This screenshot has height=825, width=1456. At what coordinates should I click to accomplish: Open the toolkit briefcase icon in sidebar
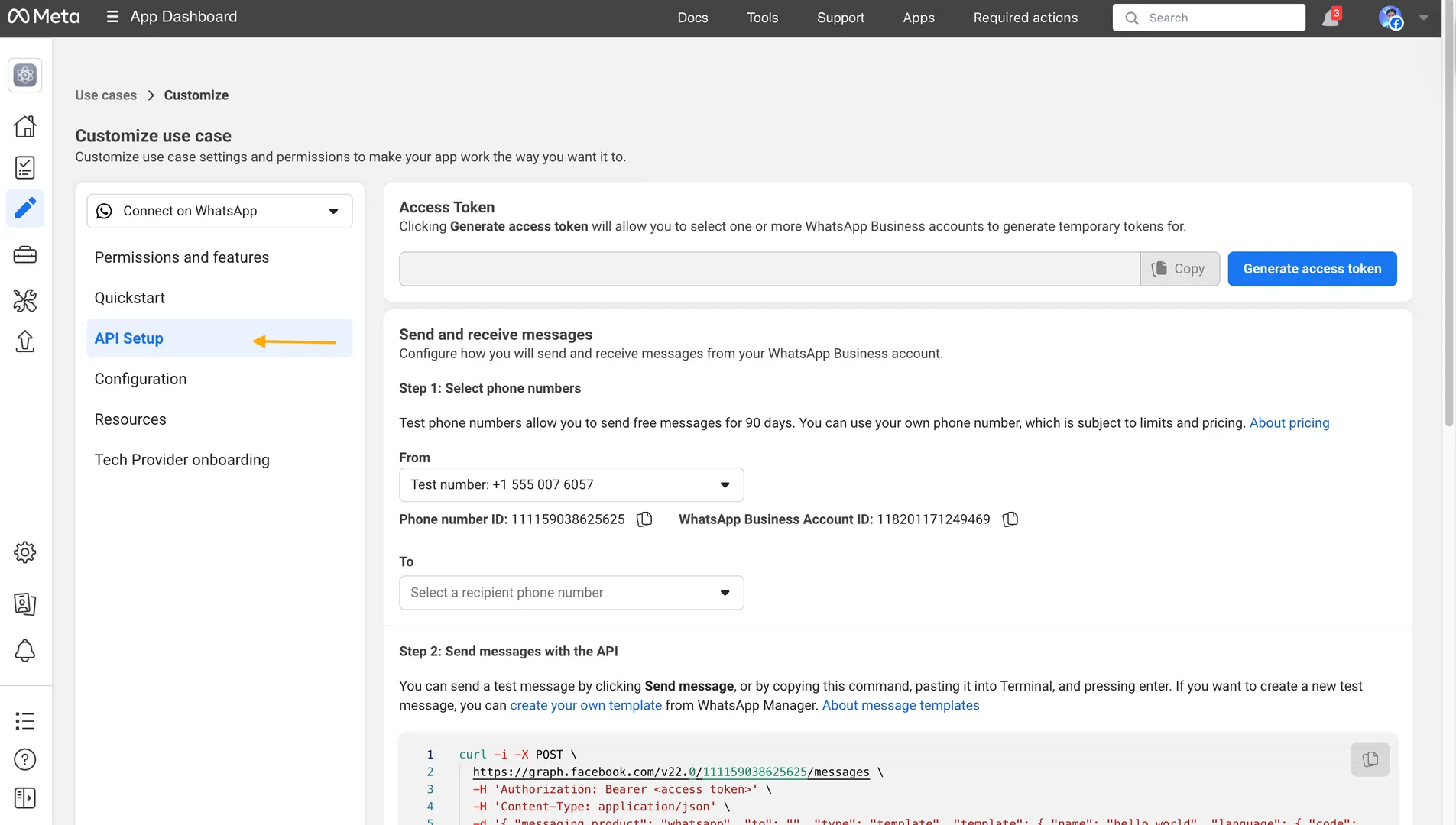tap(25, 254)
